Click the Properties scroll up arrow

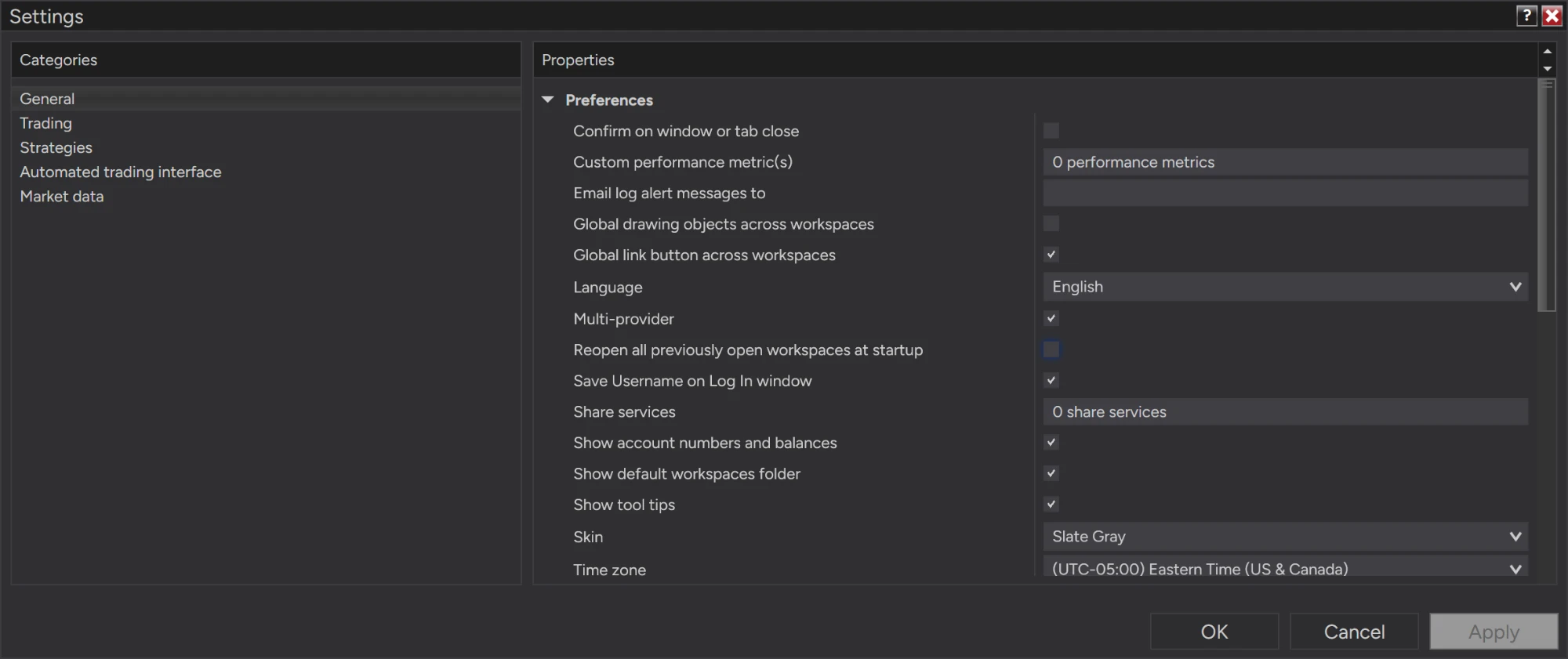(1547, 51)
